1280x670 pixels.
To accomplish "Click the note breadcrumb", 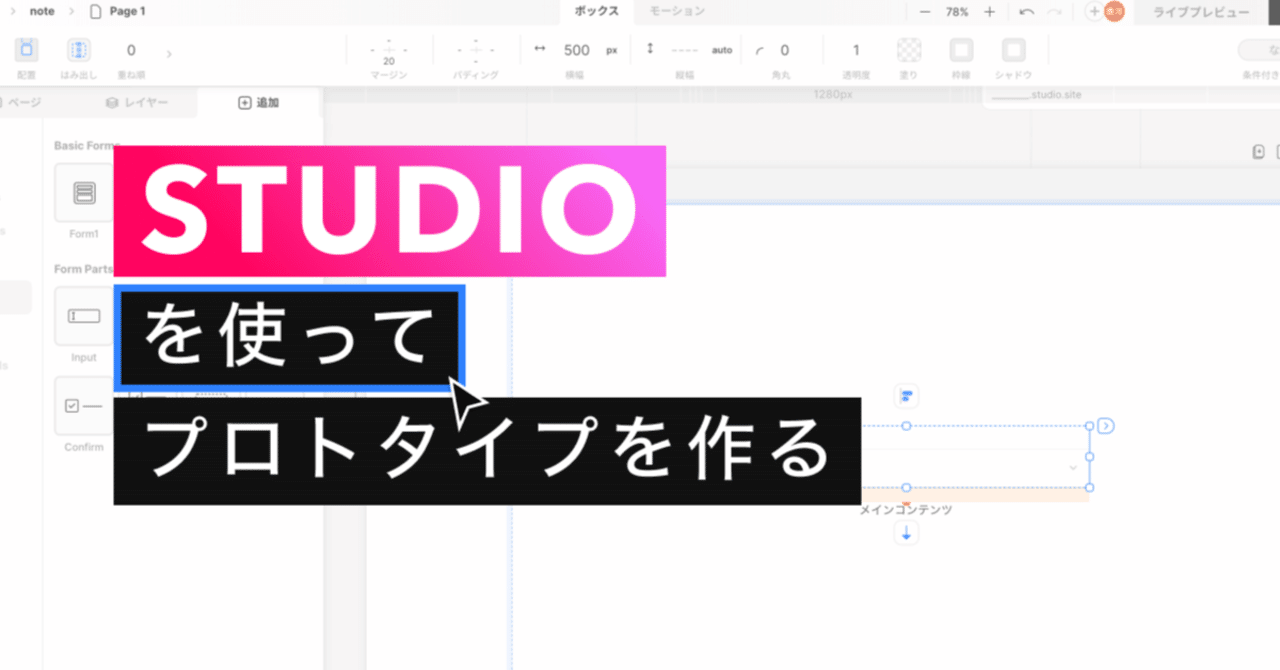I will tap(43, 12).
